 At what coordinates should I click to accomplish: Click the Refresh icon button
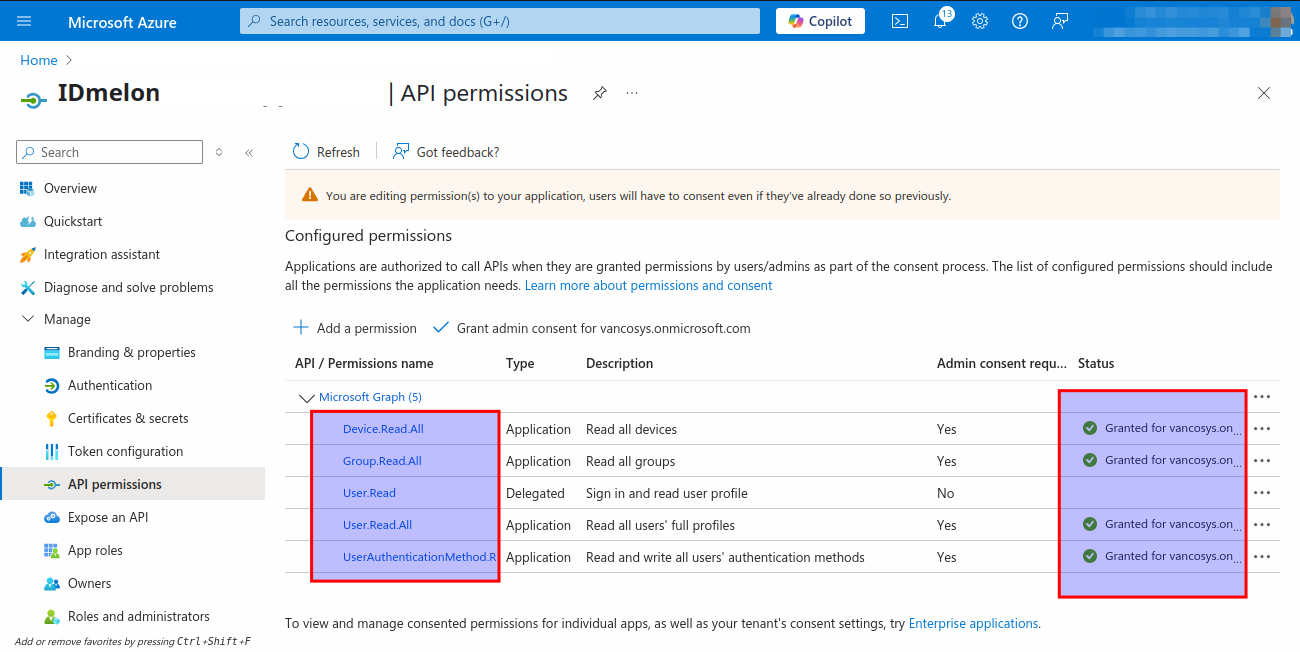(x=301, y=152)
